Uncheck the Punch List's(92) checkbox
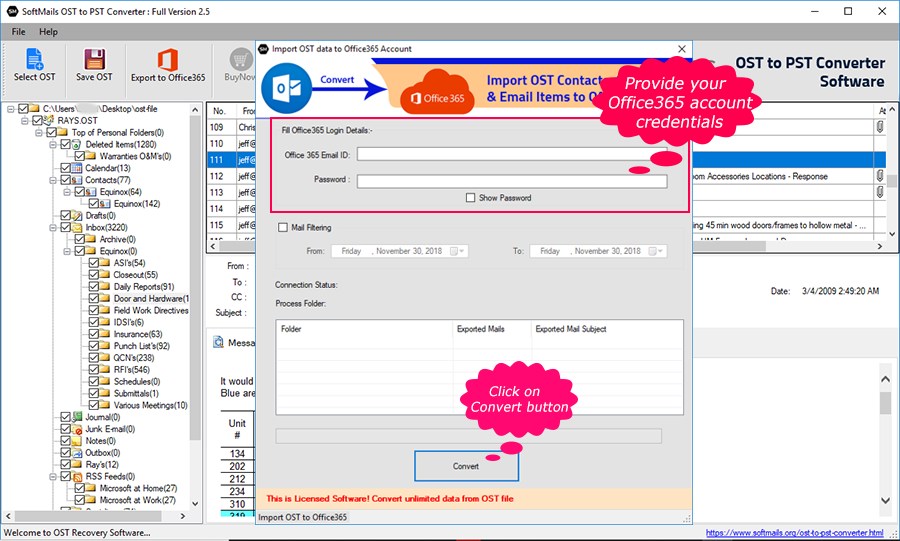The width and height of the screenshot is (900, 541). (x=94, y=346)
